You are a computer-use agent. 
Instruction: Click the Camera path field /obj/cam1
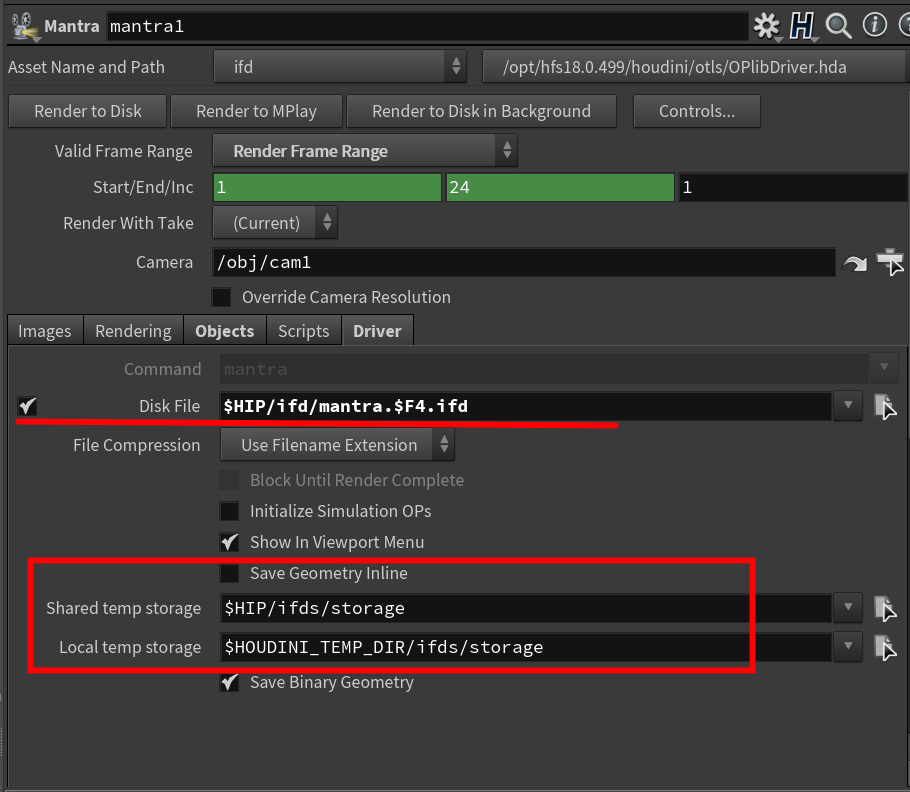(x=524, y=262)
